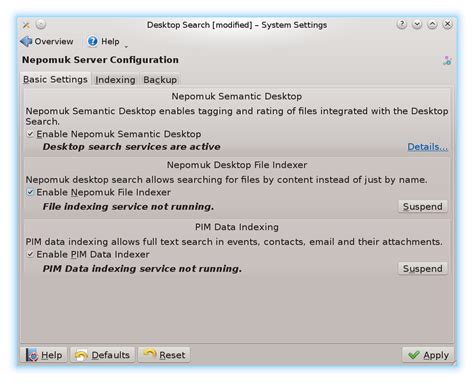The height and width of the screenshot is (383, 474).
Task: Toggle Enable PIM Data Indexer checkbox
Action: [30, 254]
